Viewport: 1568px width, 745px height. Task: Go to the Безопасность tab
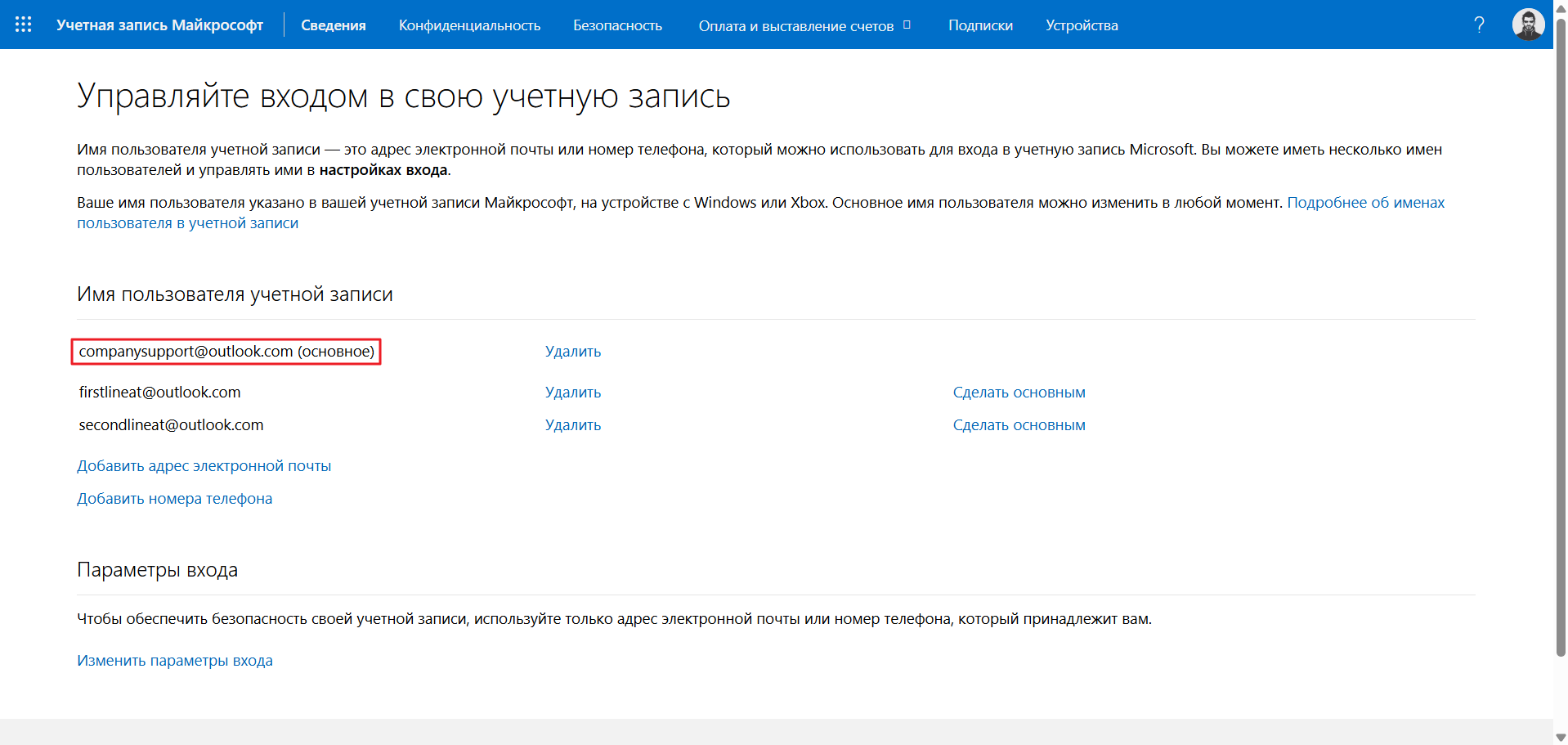point(617,25)
